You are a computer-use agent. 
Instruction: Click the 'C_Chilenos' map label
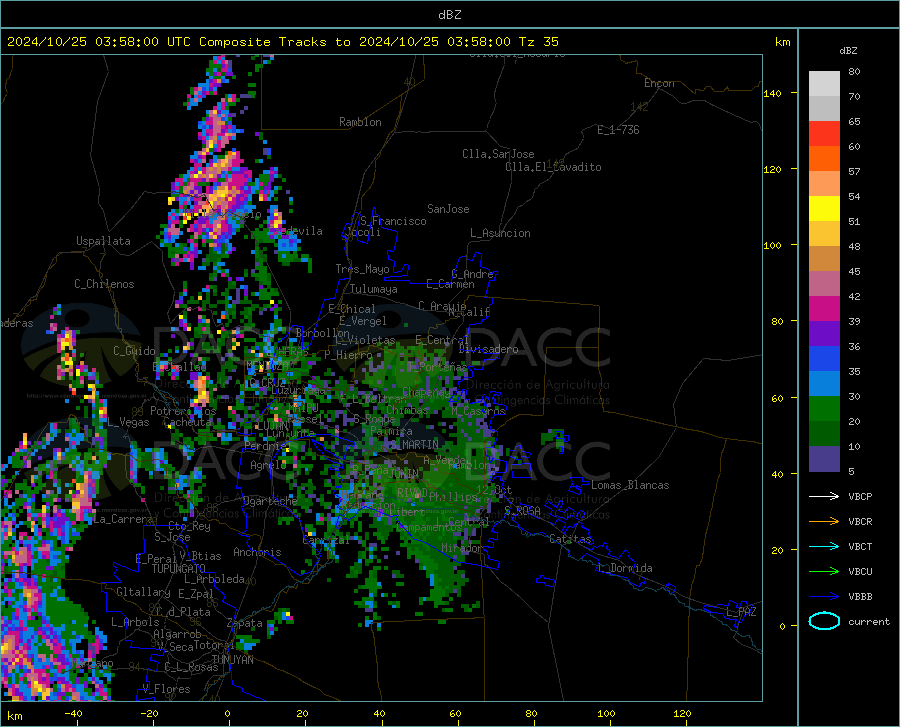104,284
